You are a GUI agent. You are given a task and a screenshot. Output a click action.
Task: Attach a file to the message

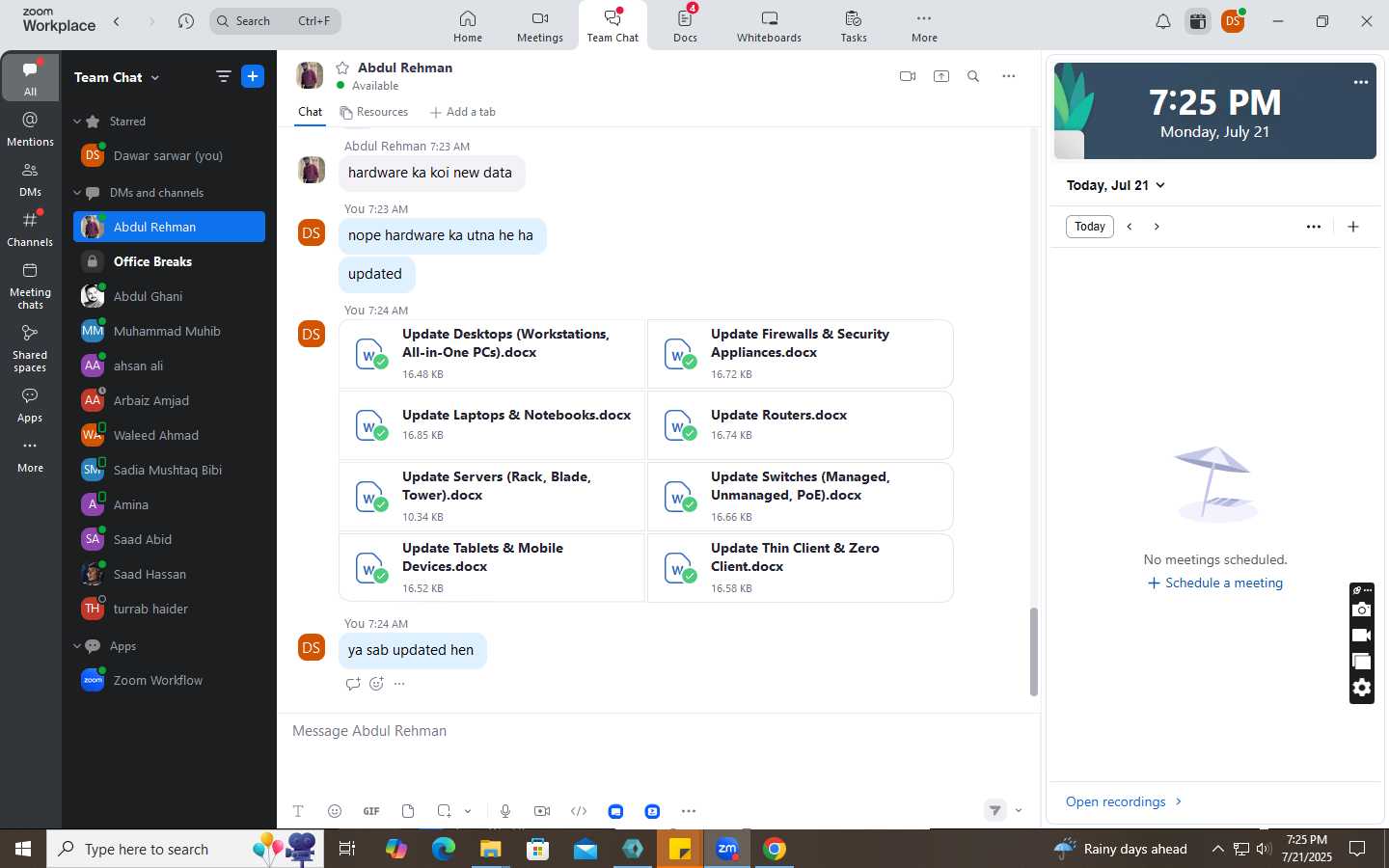pyautogui.click(x=408, y=811)
